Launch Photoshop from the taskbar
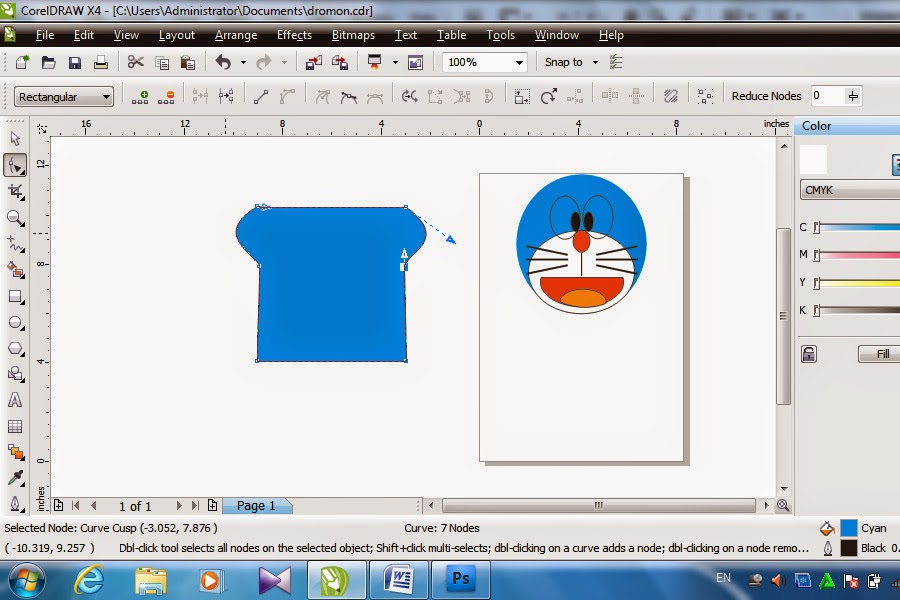900x600 pixels. pyautogui.click(x=460, y=578)
